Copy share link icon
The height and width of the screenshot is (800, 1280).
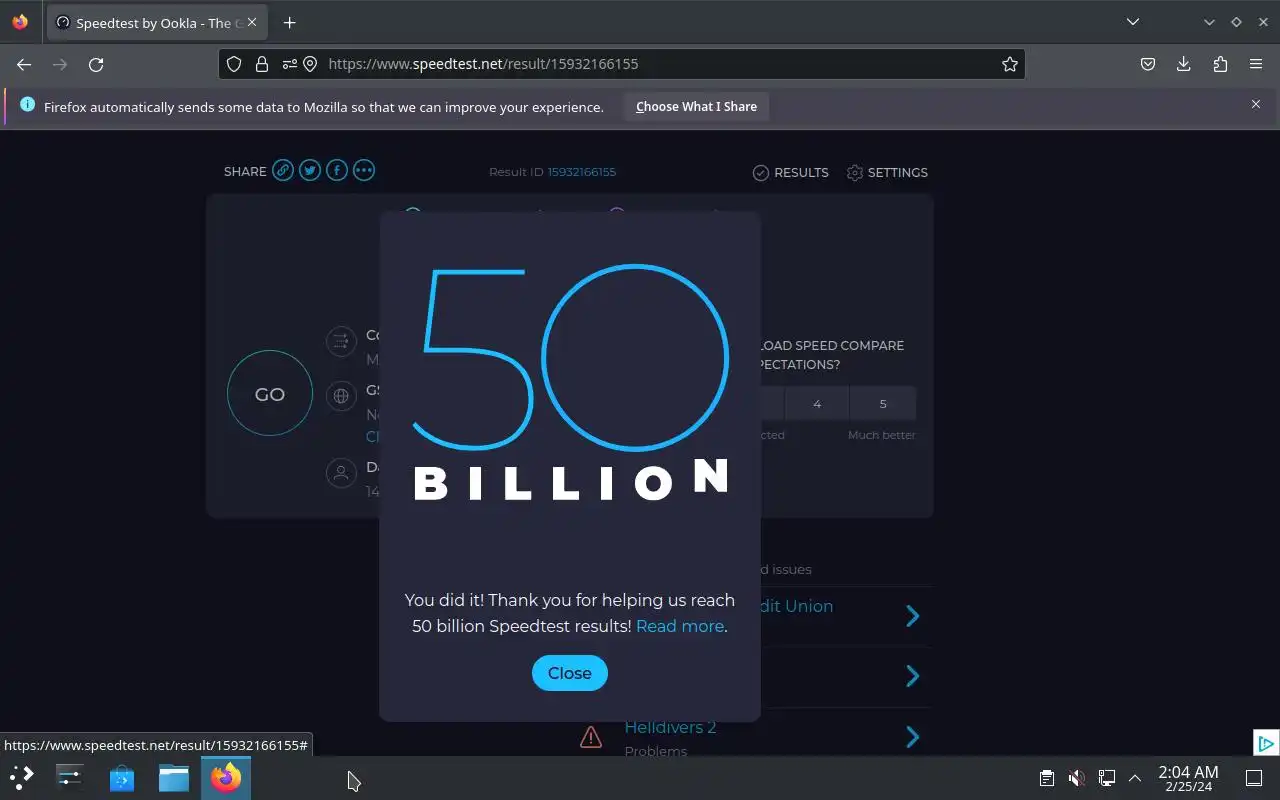[x=283, y=171]
